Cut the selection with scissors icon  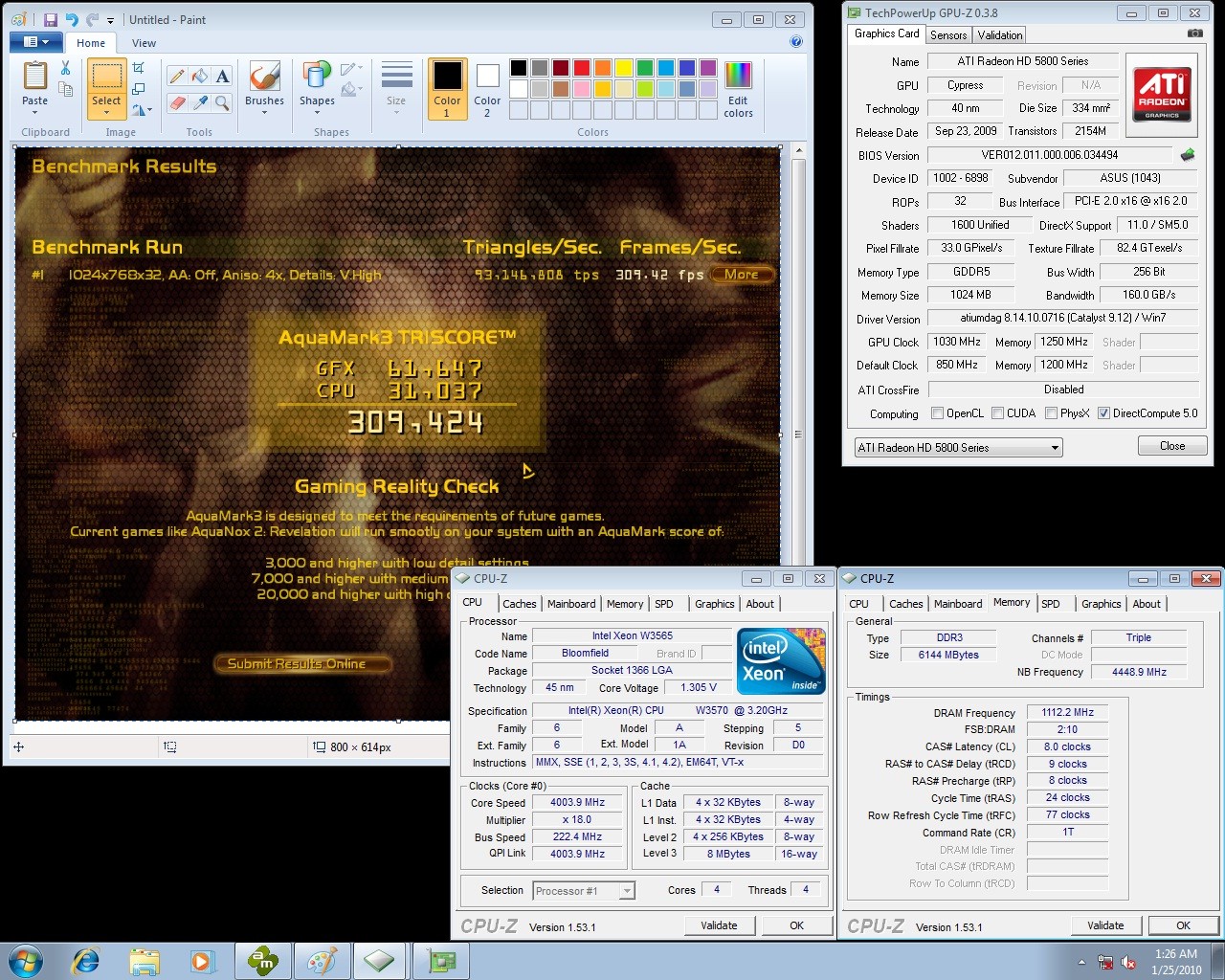[65, 68]
